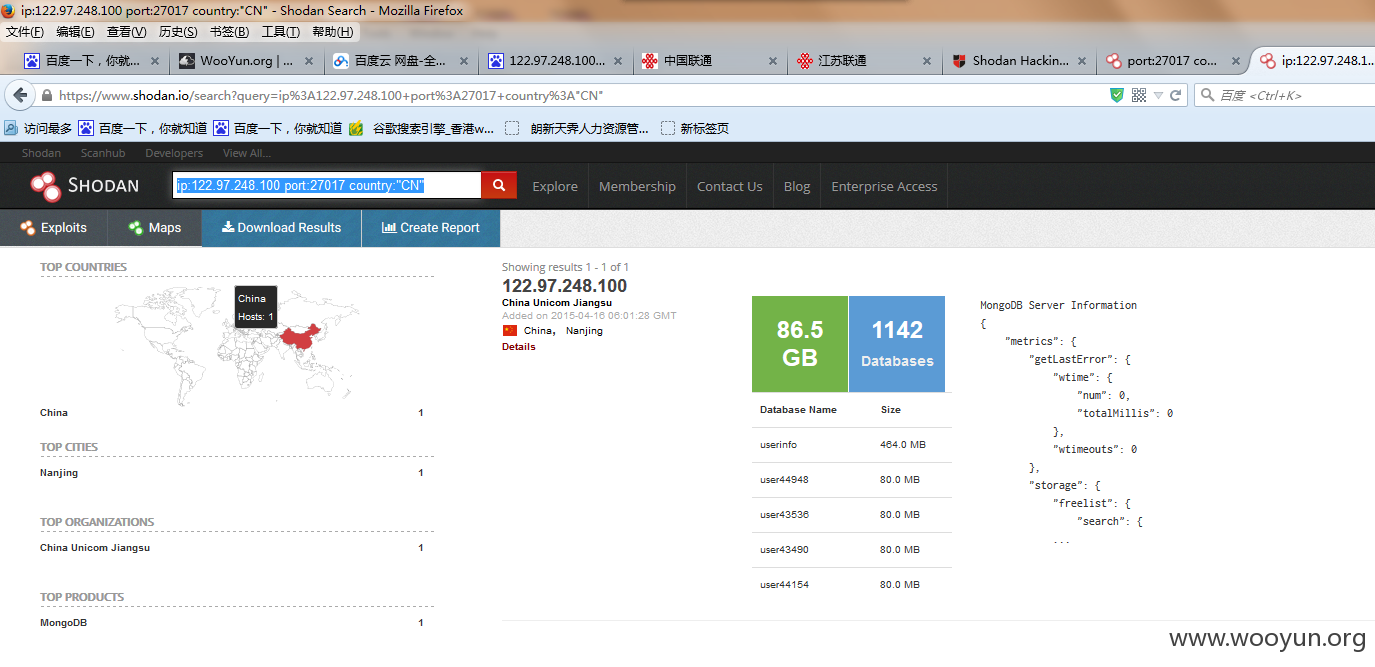Select China in Top Countries list

54,413
